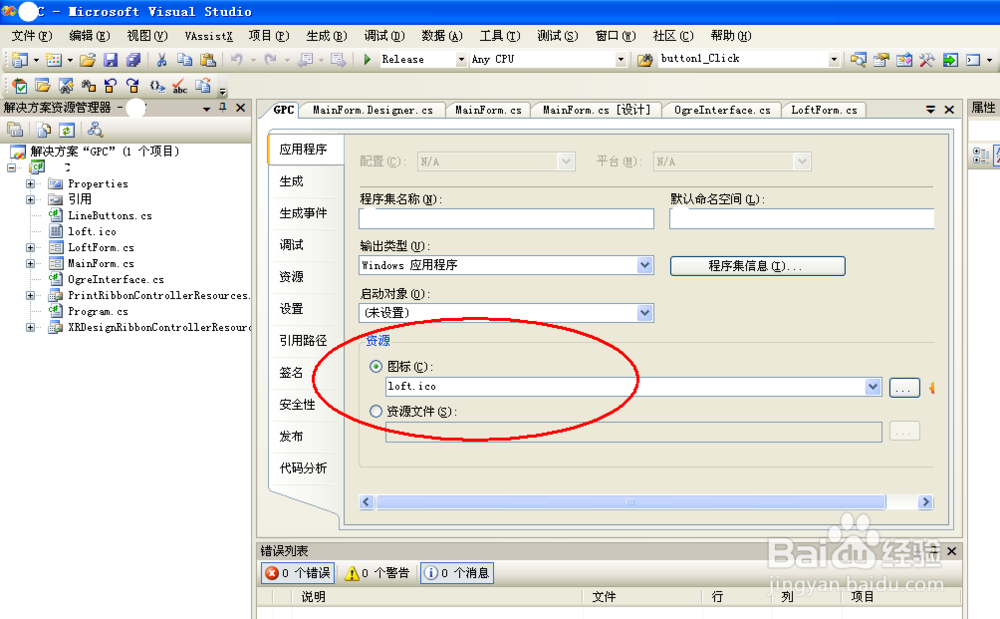The height and width of the screenshot is (619, 1000).
Task: Open Properties Window toolbar icon
Action: pyautogui.click(x=881, y=60)
